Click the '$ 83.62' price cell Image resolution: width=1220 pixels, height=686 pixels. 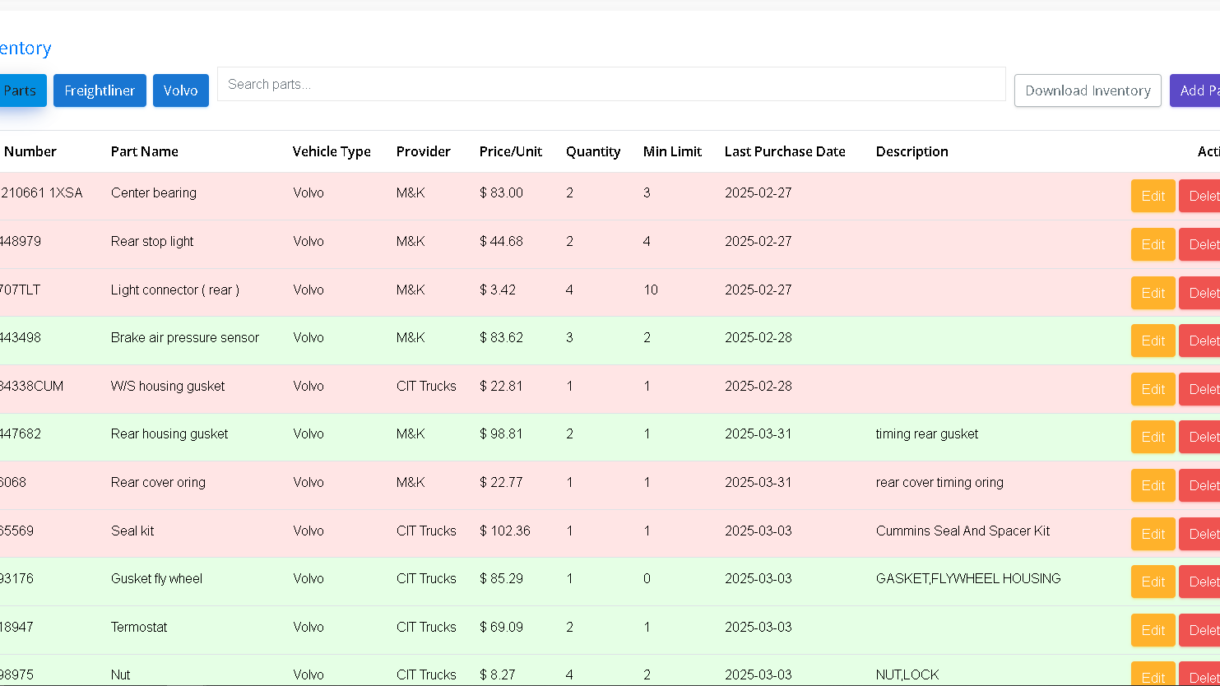501,338
